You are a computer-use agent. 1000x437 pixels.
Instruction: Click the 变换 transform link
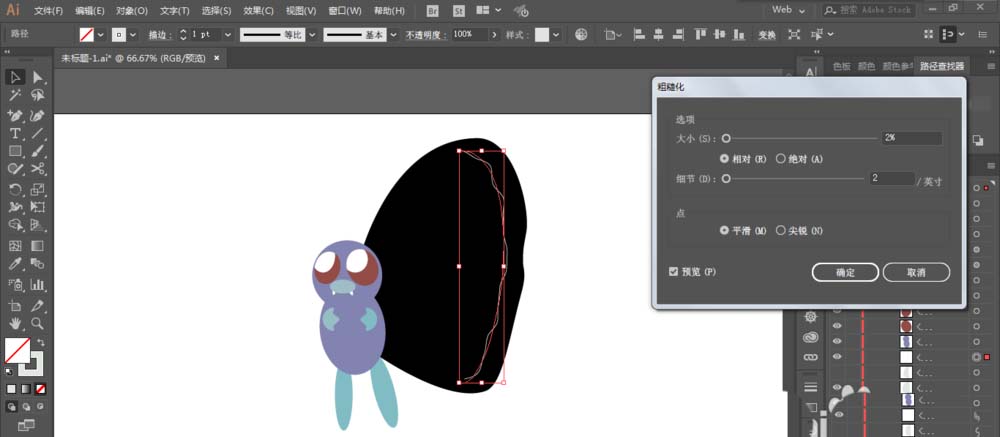click(767, 35)
